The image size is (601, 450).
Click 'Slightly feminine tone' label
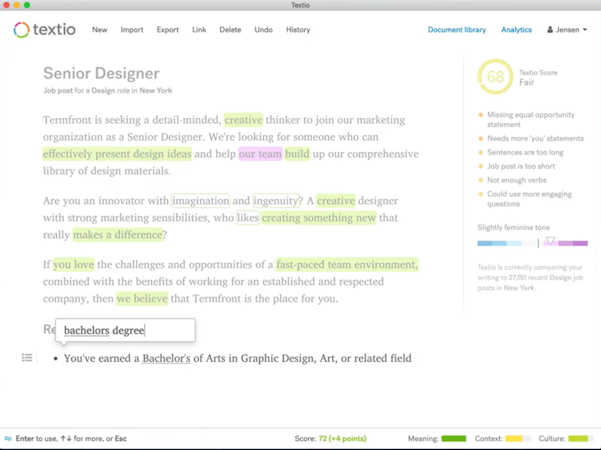[513, 227]
